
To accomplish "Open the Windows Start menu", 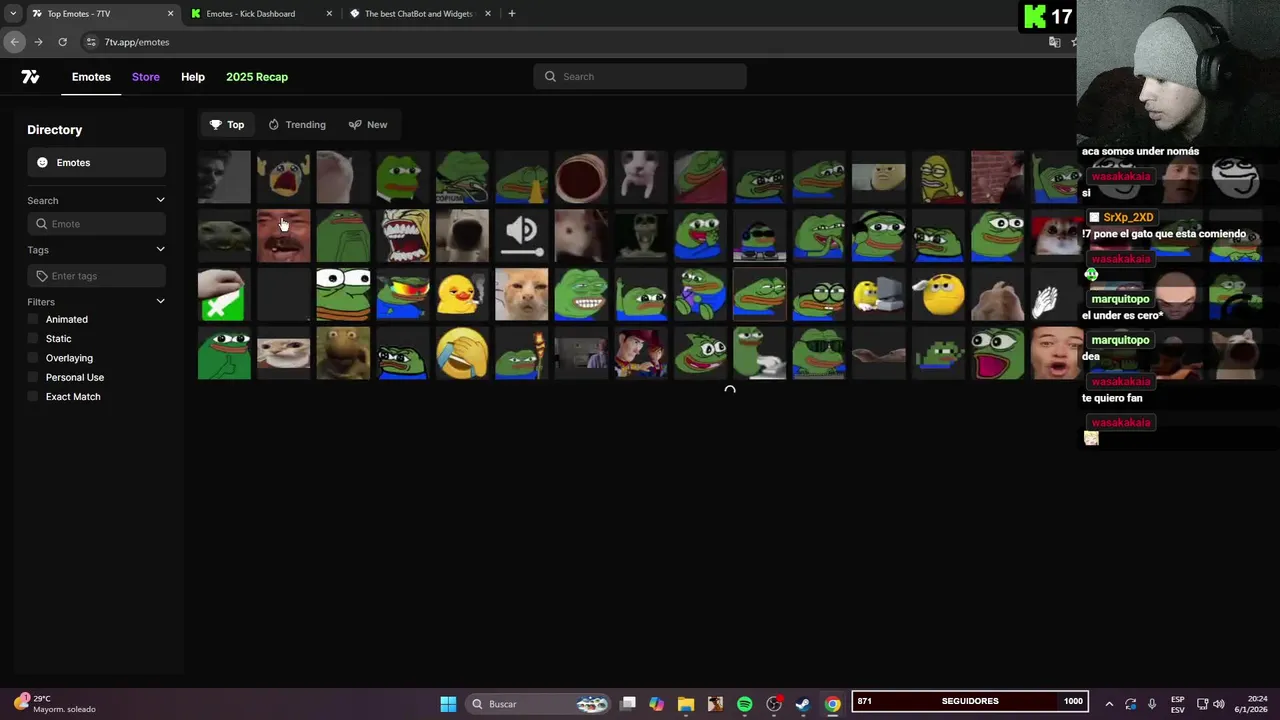I will pos(448,704).
